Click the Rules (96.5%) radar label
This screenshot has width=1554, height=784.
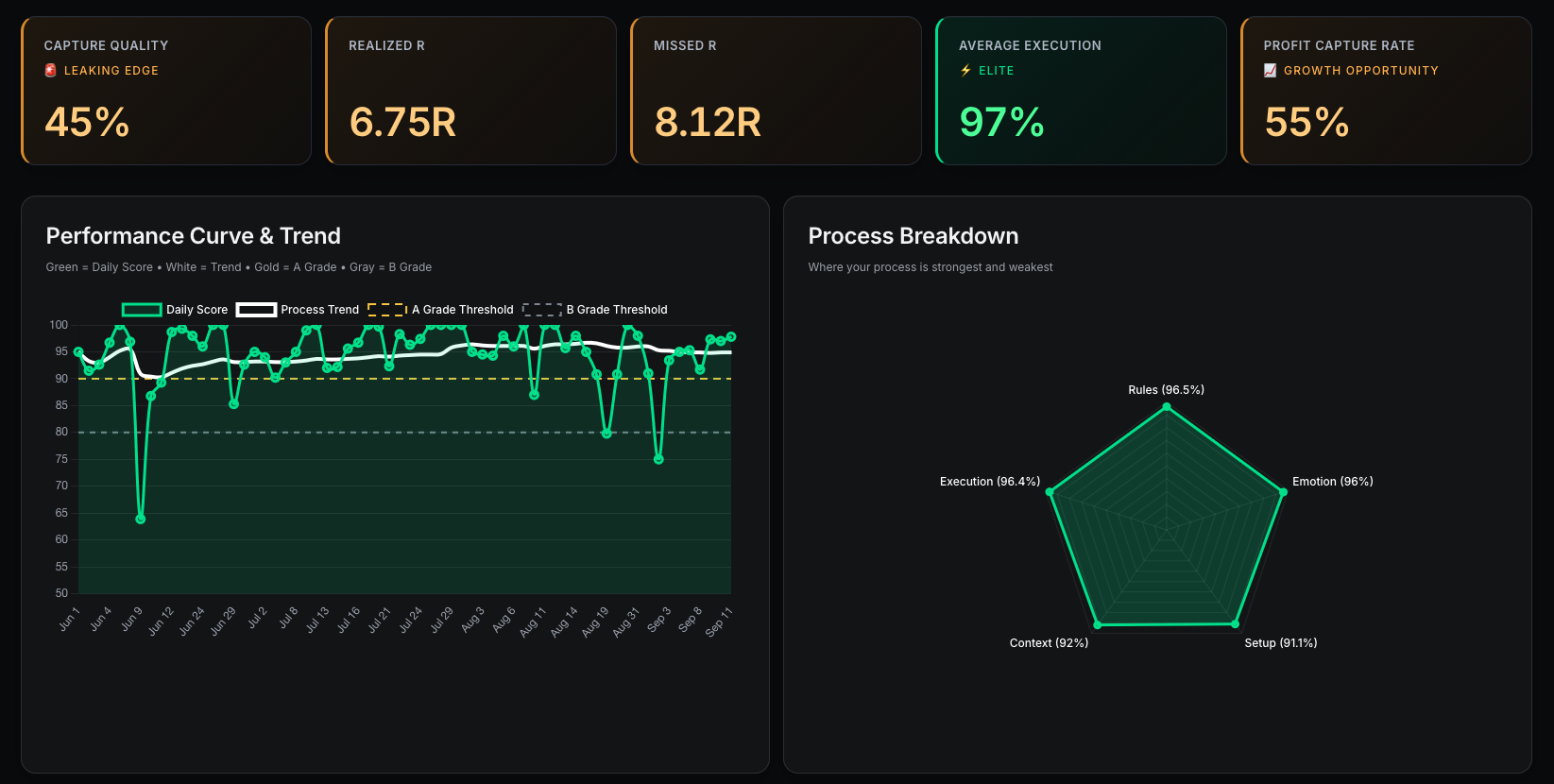1166,390
